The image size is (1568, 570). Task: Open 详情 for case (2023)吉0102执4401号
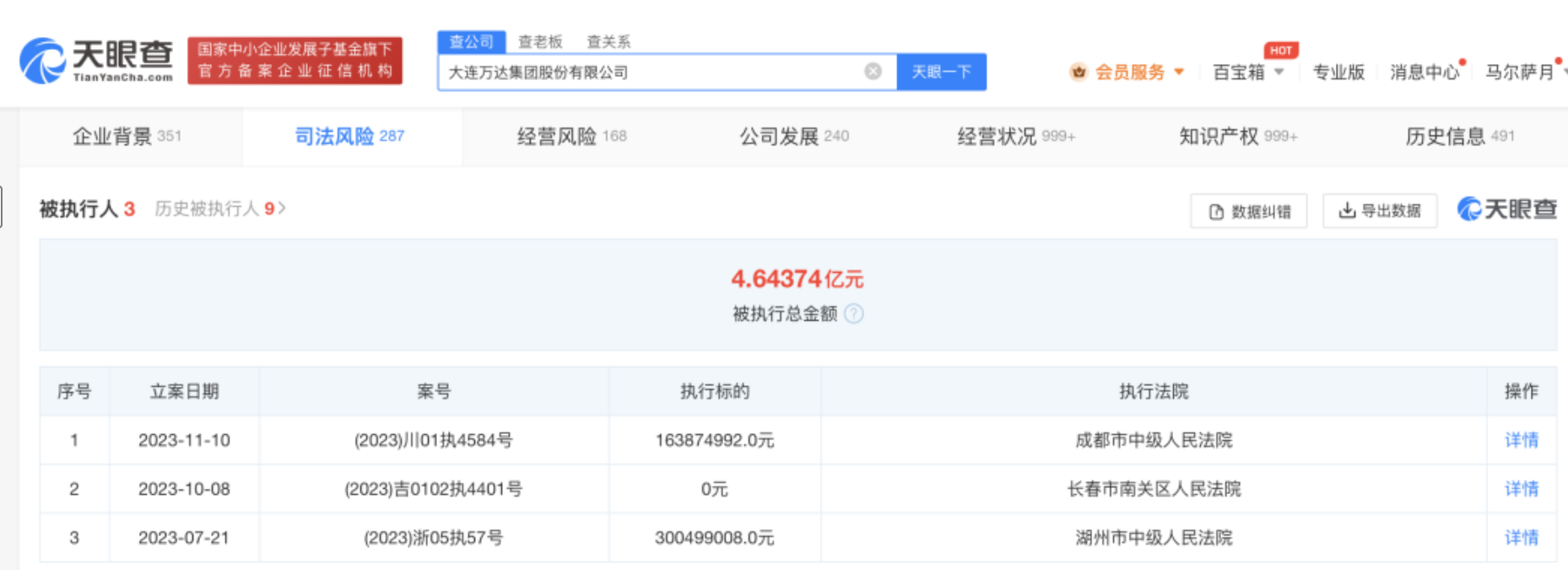[x=1522, y=489]
